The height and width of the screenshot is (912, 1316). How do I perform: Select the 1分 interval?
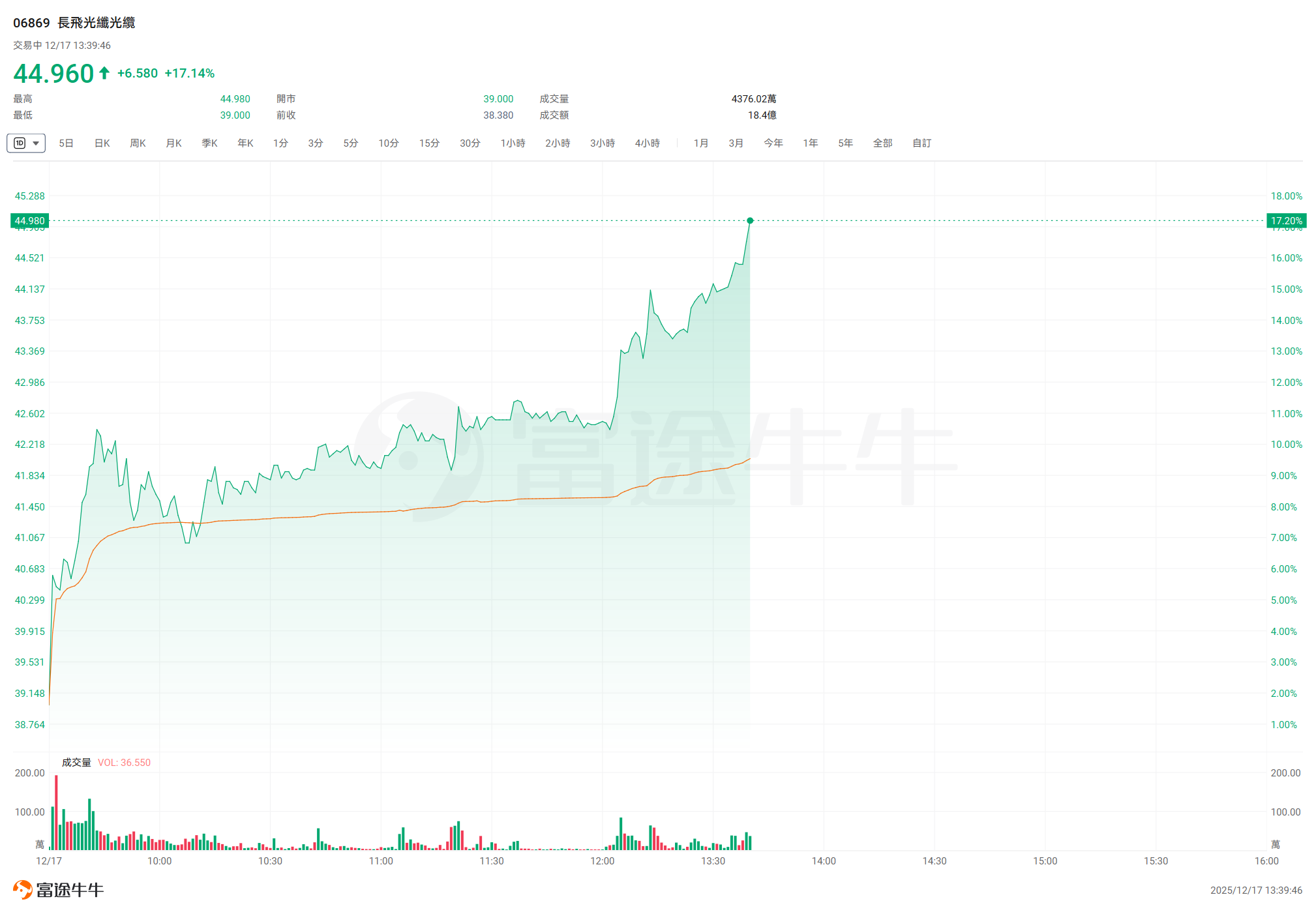click(280, 143)
